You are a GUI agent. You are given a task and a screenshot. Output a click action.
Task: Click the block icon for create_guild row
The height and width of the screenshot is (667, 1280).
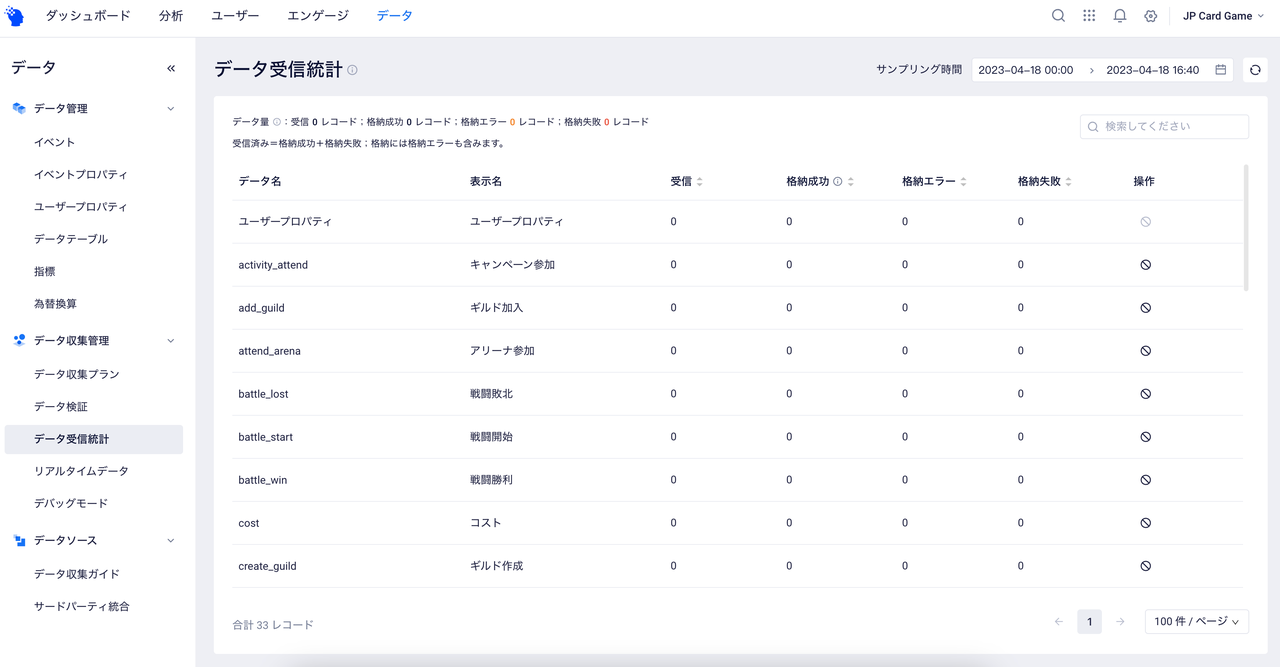tap(1145, 566)
